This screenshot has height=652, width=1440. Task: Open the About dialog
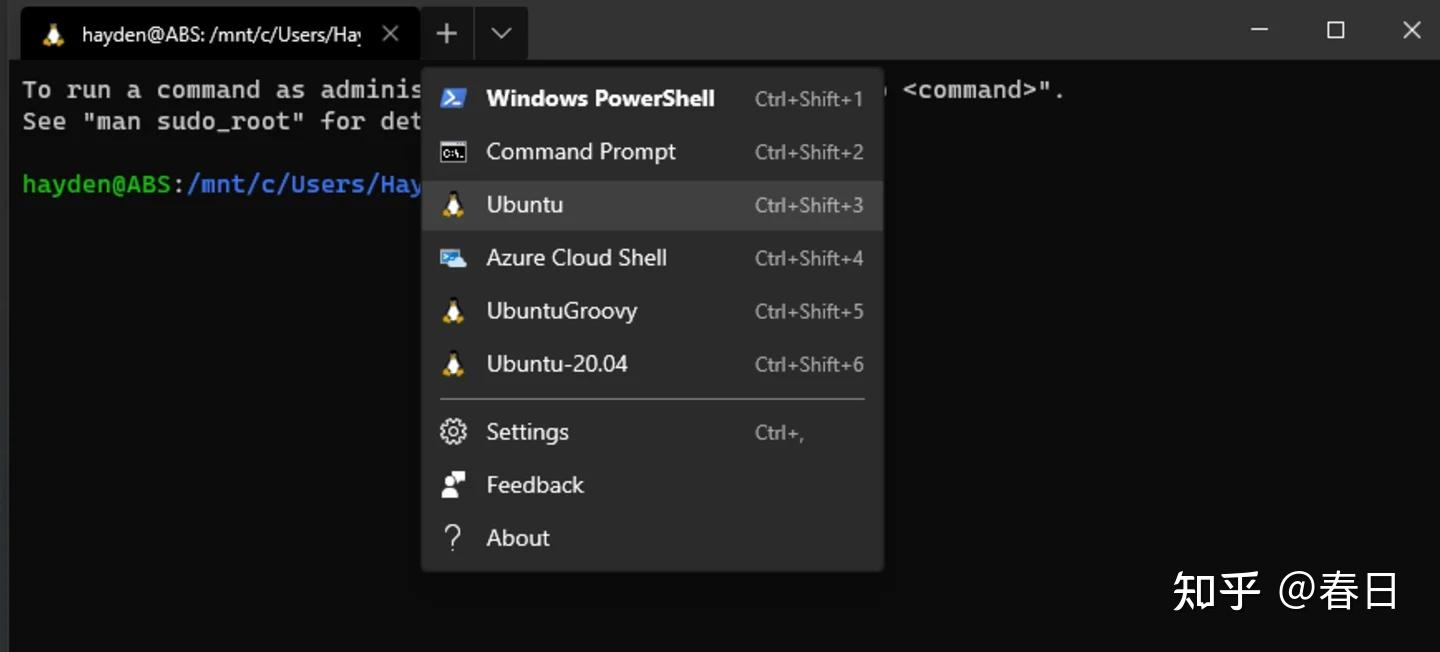coord(517,537)
